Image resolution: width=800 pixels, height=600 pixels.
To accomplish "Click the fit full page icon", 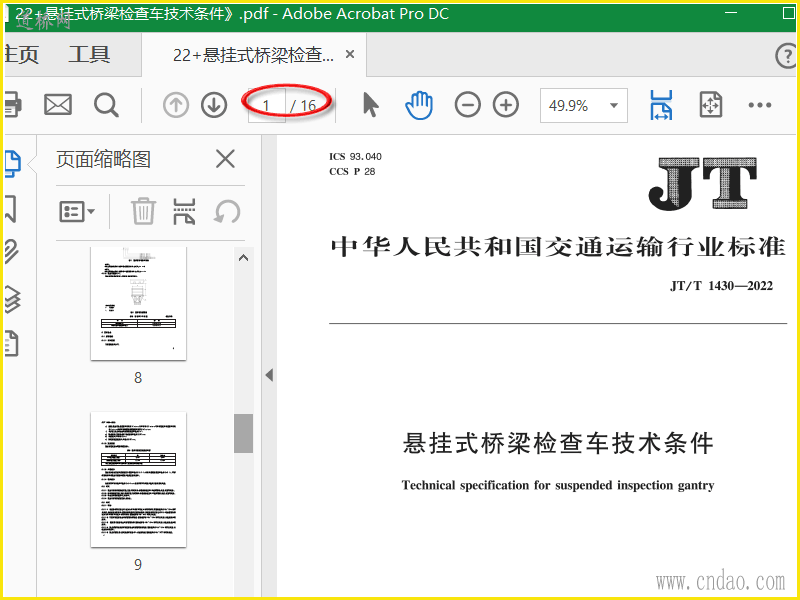I will [711, 105].
